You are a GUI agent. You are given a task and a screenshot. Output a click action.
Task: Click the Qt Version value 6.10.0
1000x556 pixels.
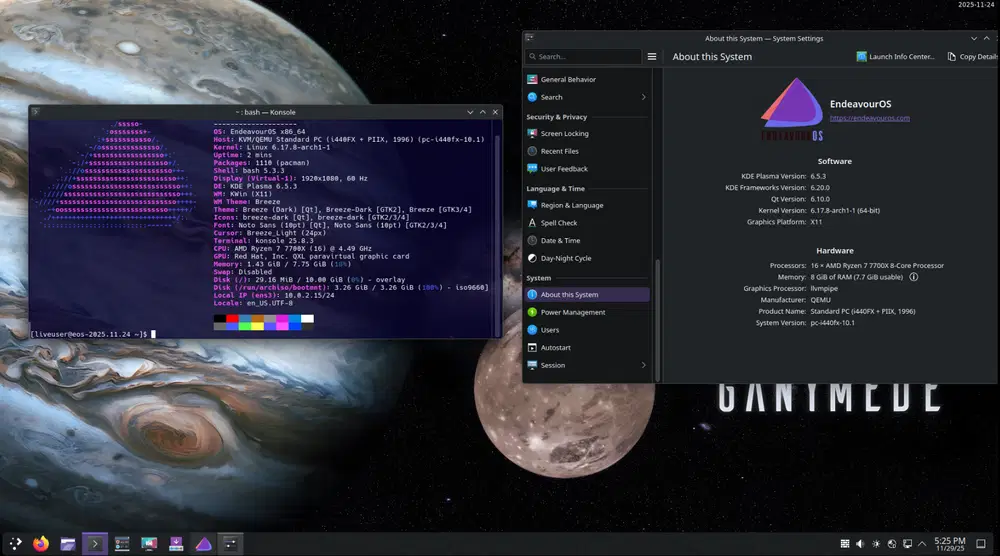tap(820, 200)
